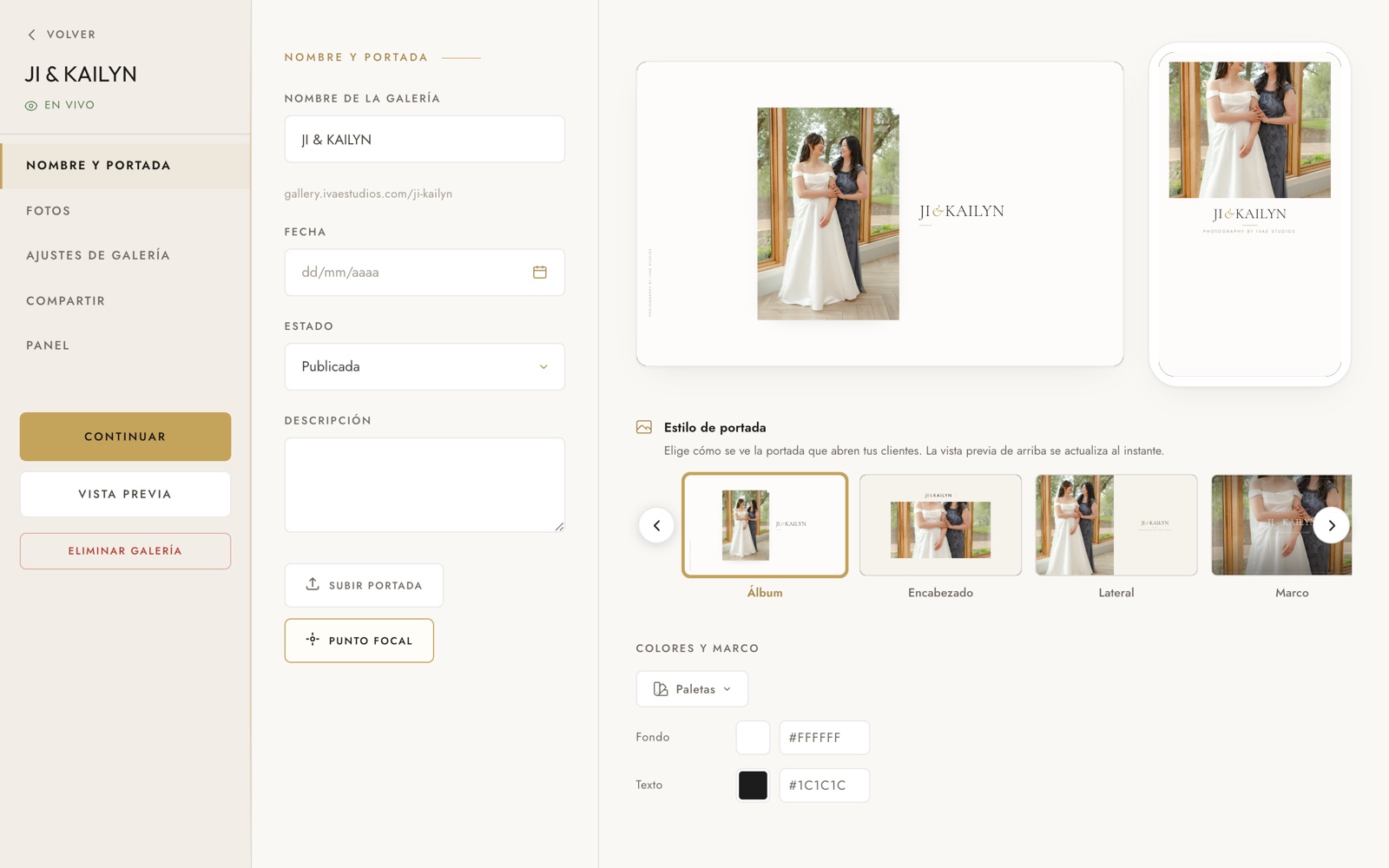Click the desktop cover preview

pos(879,214)
